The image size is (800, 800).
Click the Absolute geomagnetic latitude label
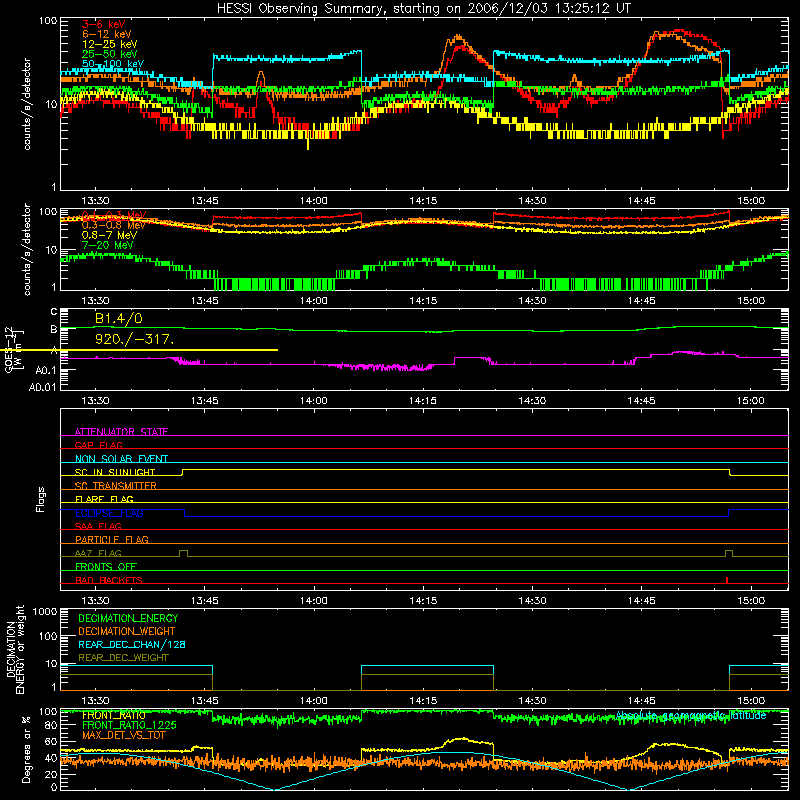(691, 716)
